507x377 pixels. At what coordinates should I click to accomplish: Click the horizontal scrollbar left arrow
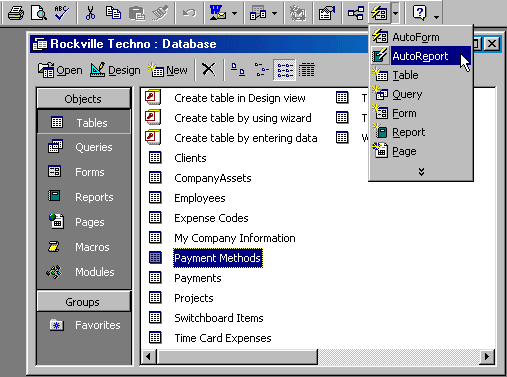(149, 357)
